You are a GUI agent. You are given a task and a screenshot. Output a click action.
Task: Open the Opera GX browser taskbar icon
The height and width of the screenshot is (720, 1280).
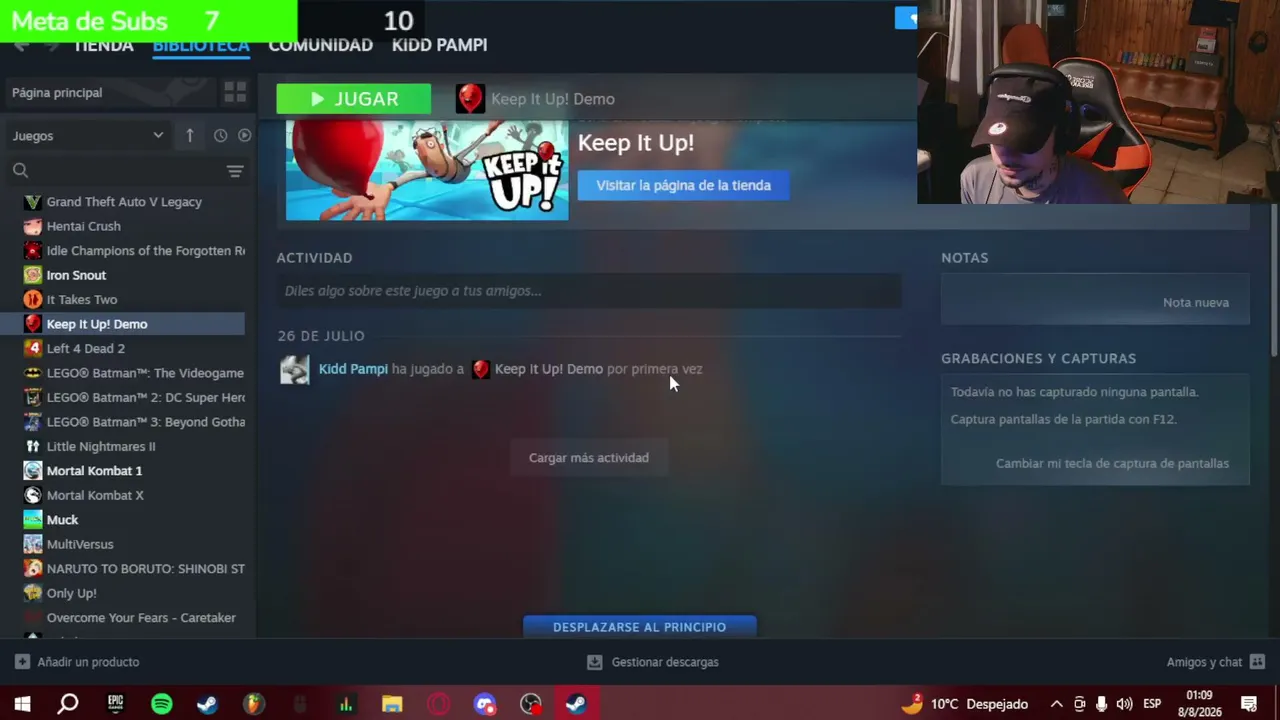(x=438, y=704)
